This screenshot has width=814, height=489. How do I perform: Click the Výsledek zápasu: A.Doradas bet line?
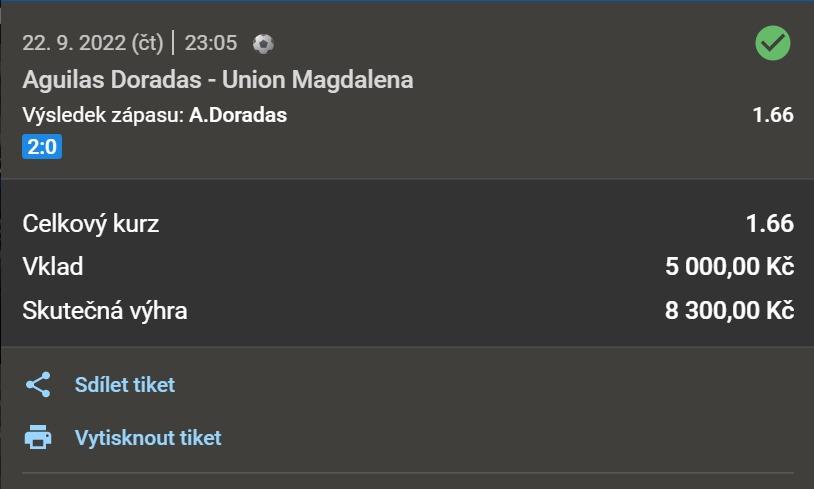tap(154, 115)
